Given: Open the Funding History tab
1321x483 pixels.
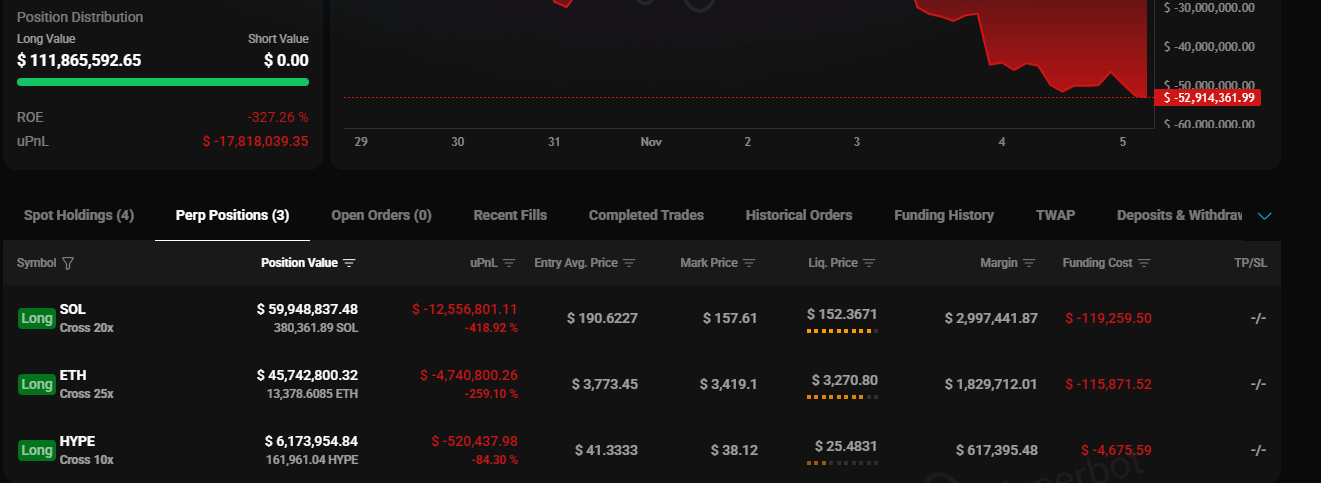Looking at the screenshot, I should (943, 215).
